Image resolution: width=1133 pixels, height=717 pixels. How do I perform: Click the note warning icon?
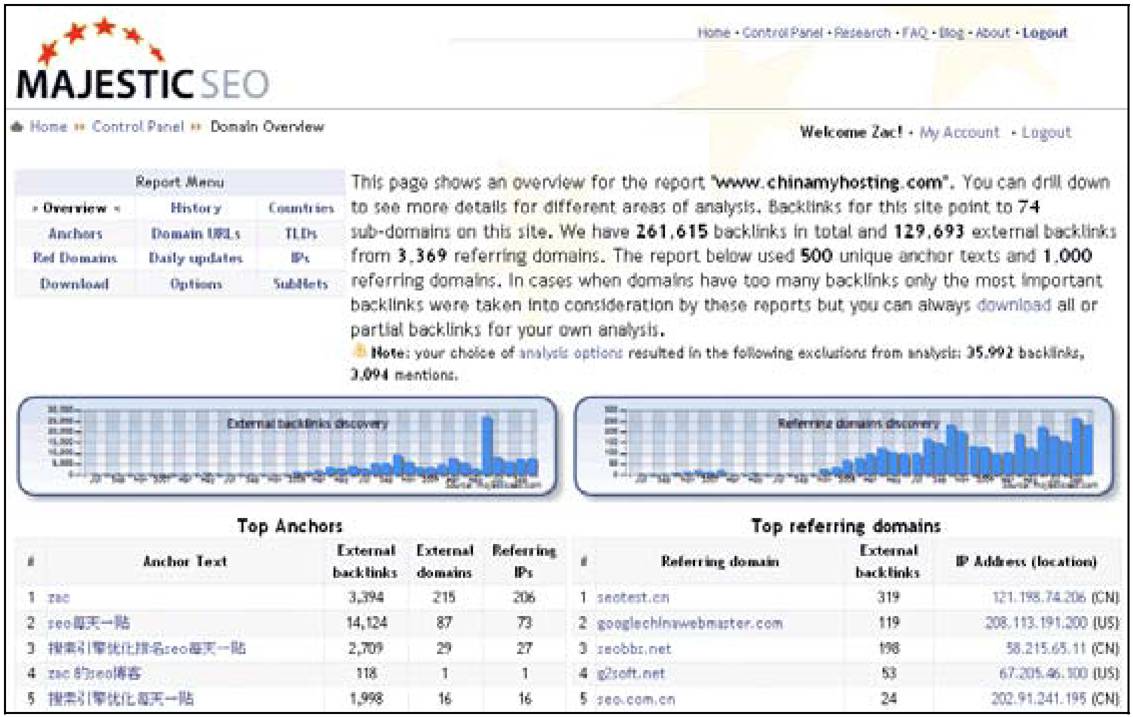[359, 352]
